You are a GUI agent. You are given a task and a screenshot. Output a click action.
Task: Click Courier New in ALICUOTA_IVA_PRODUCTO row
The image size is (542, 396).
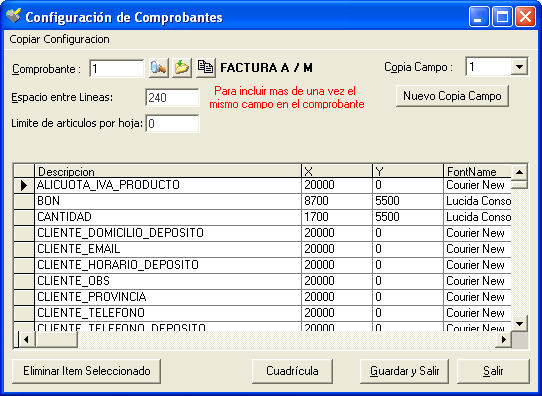tap(477, 185)
